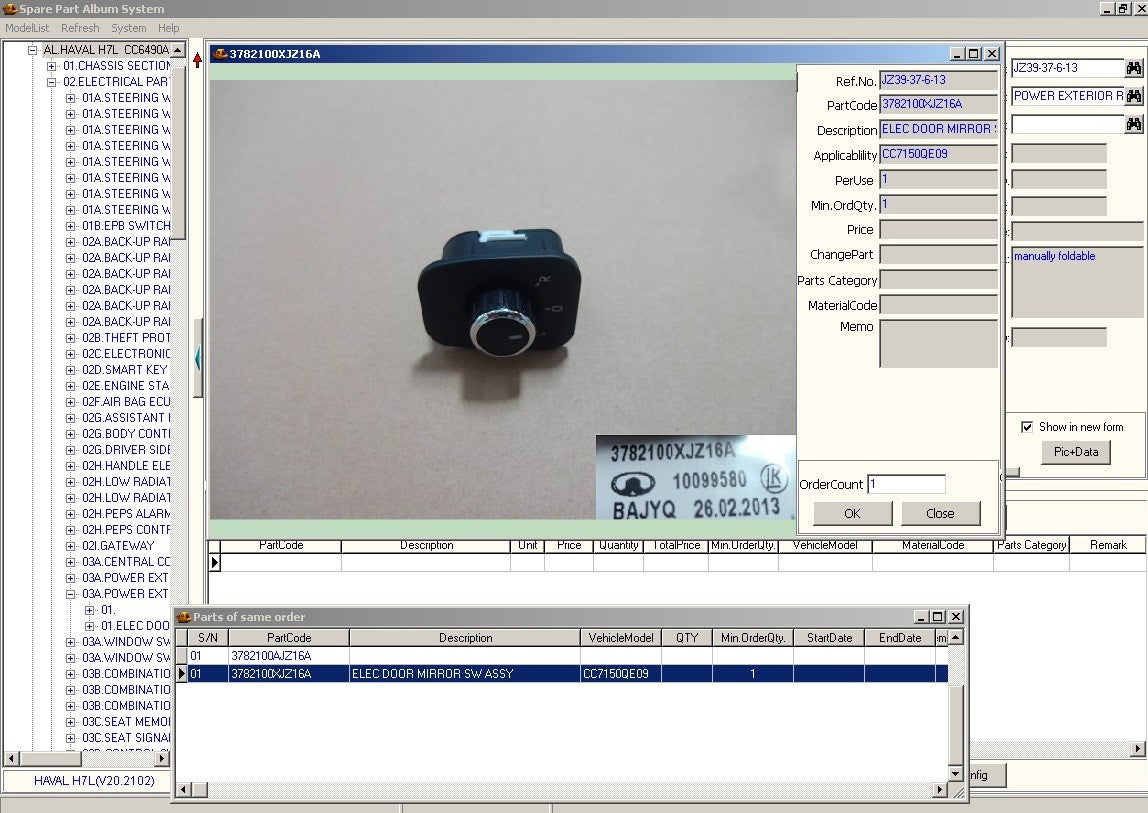
Task: Click the 3782100XJZ16A window title icon
Action: 219,54
